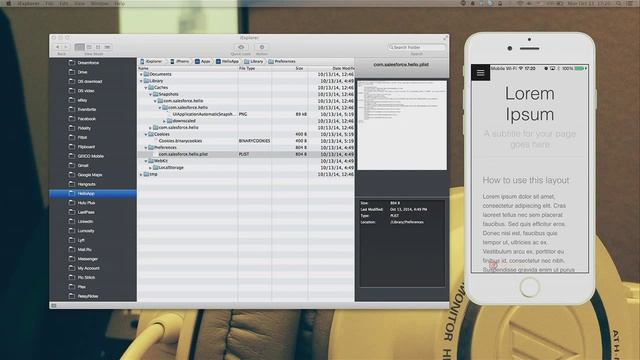This screenshot has height=360, width=640.
Task: Sort by the File Type column header
Action: coord(255,69)
